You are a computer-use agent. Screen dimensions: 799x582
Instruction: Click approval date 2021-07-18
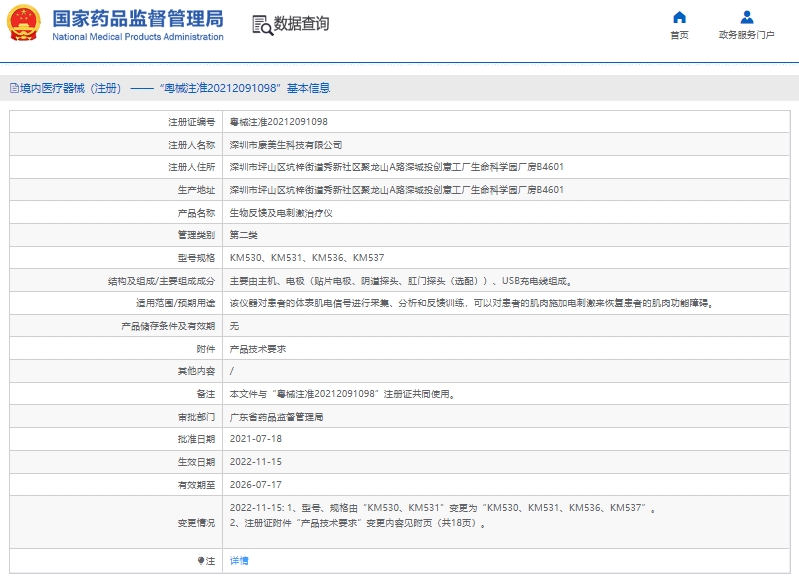pos(256,439)
